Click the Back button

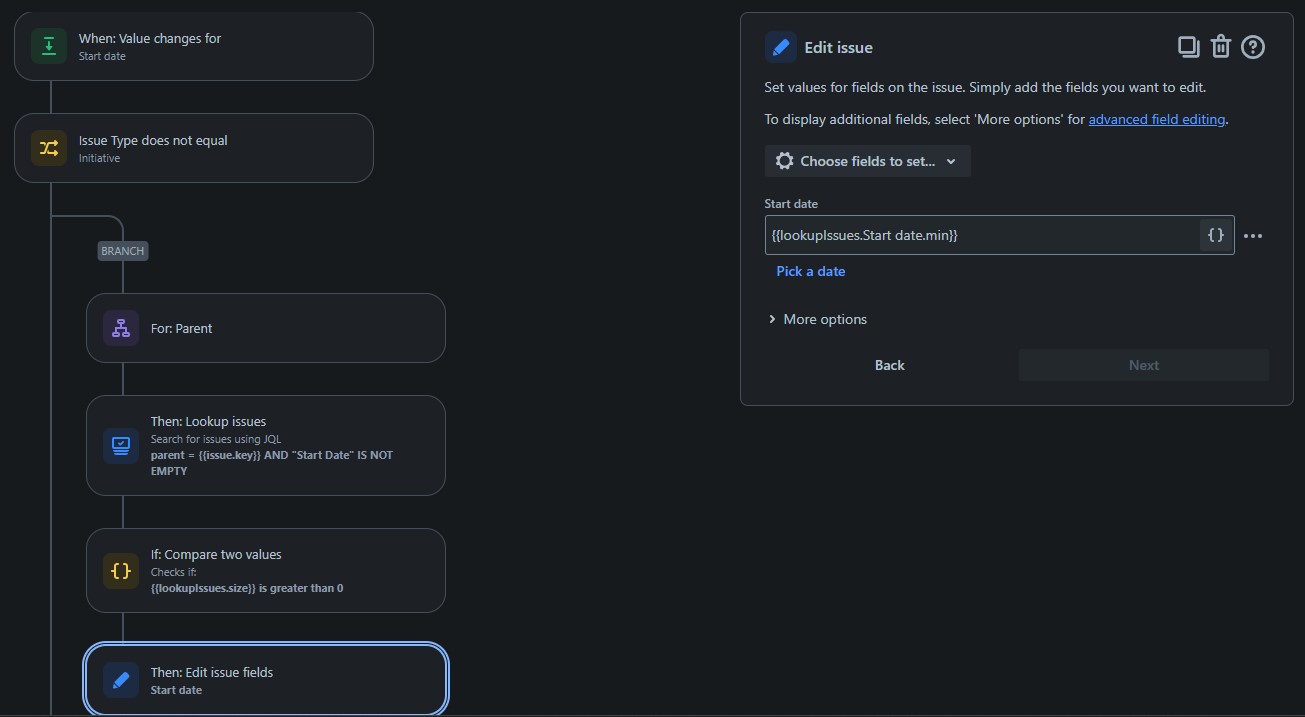[889, 365]
